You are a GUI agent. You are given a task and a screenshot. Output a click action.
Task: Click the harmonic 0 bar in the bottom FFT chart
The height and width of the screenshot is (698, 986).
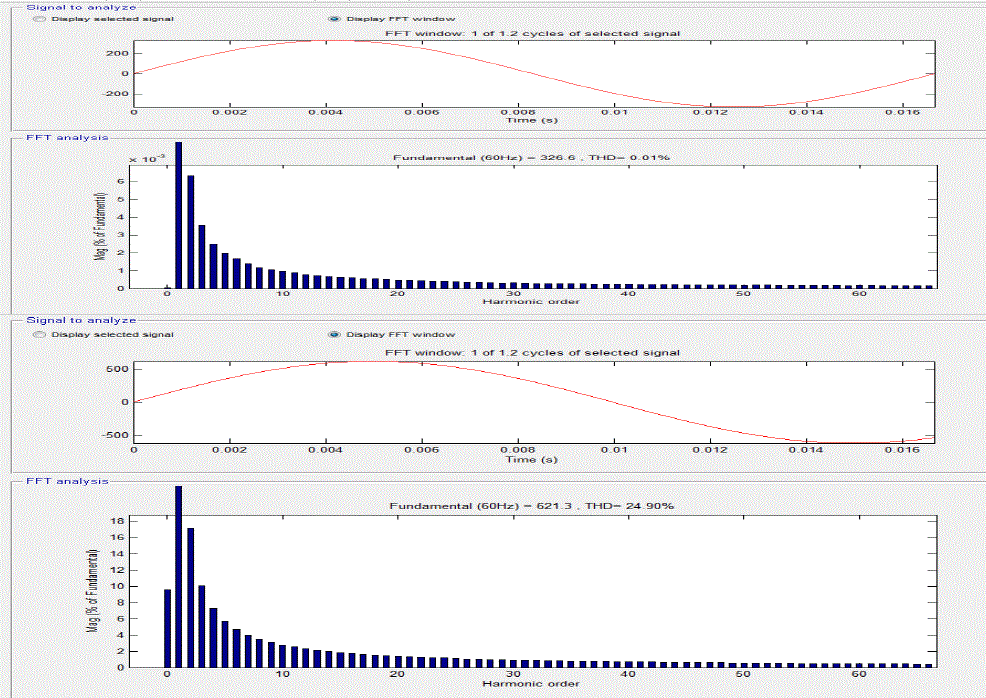pos(167,628)
